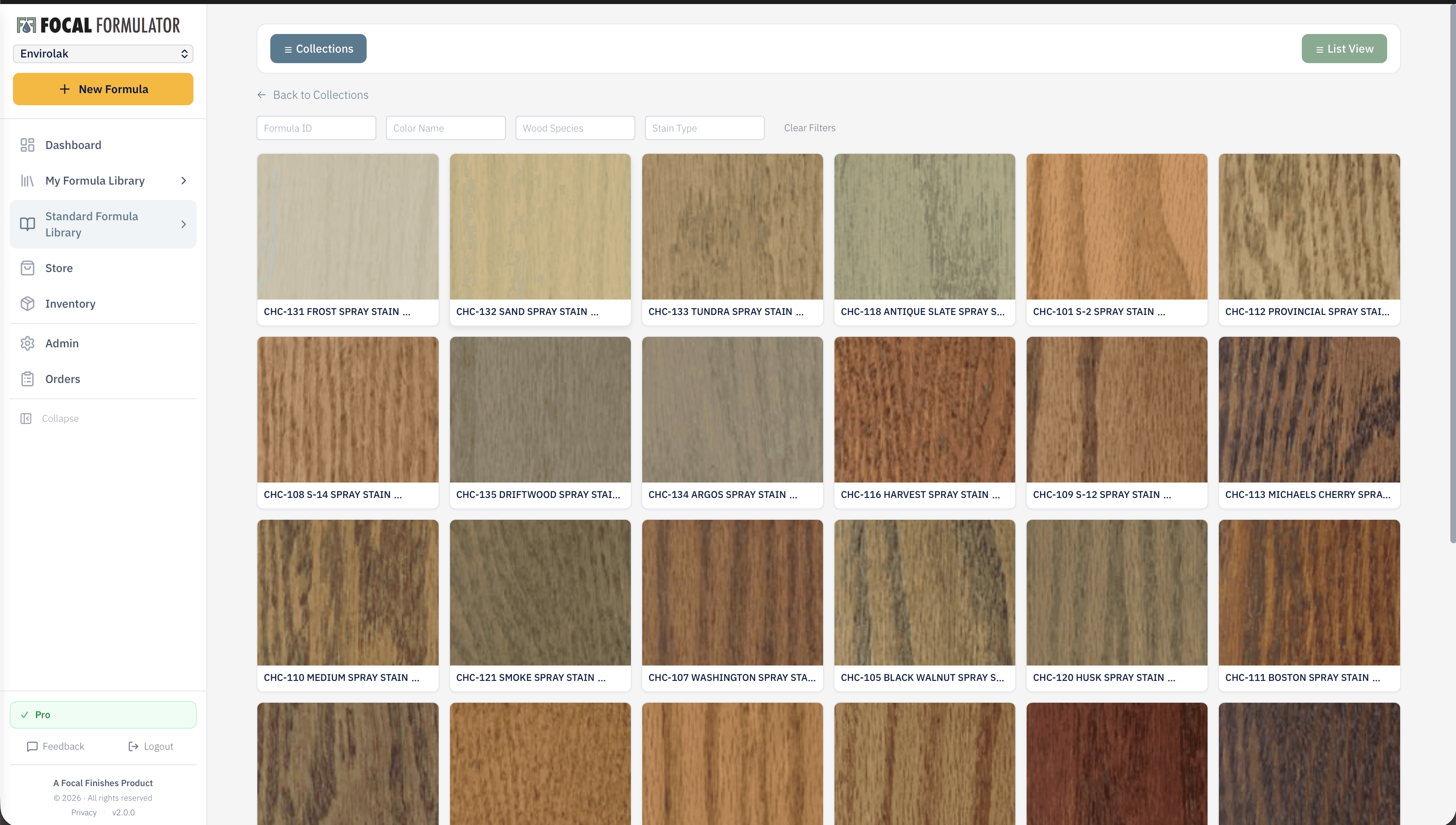
Task: Click the Collections button
Action: 318,49
